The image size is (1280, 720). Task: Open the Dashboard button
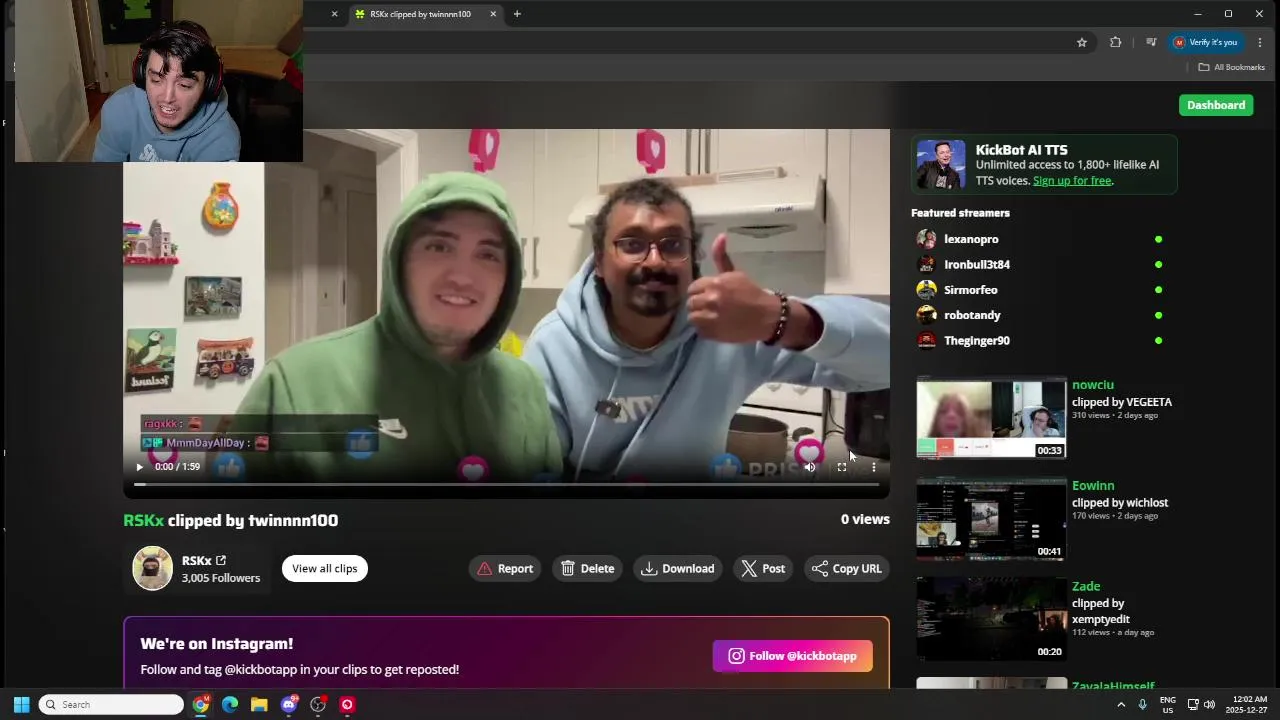(x=1216, y=105)
